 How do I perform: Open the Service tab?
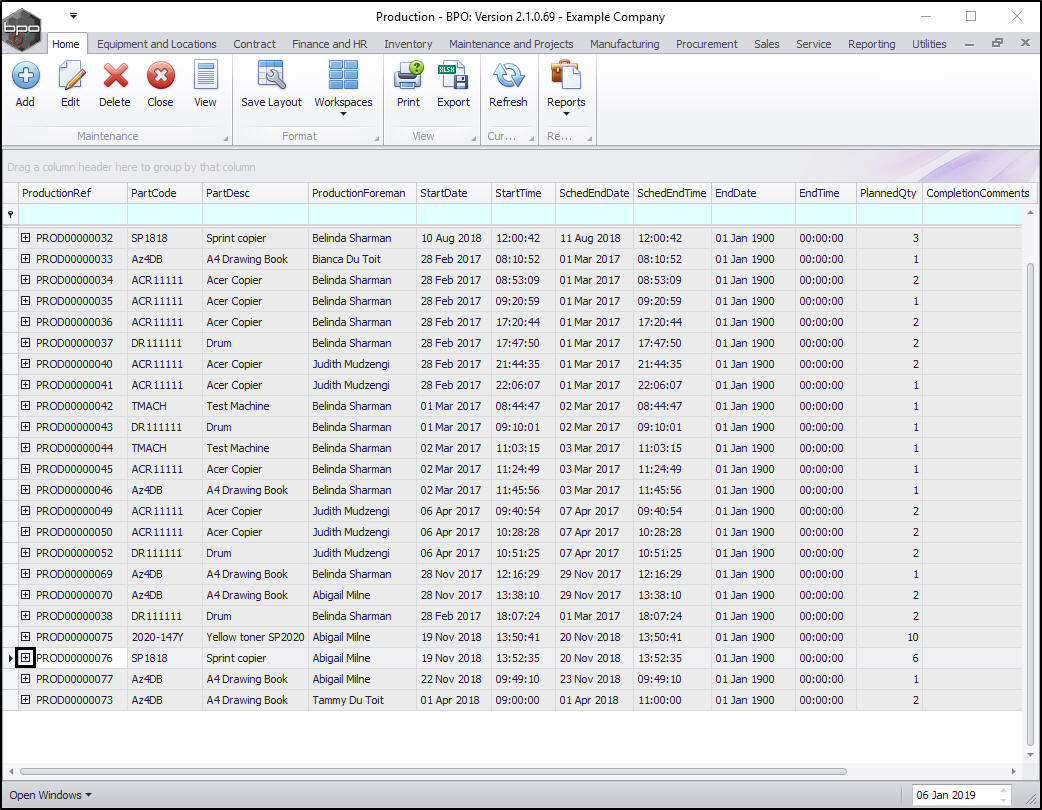813,44
